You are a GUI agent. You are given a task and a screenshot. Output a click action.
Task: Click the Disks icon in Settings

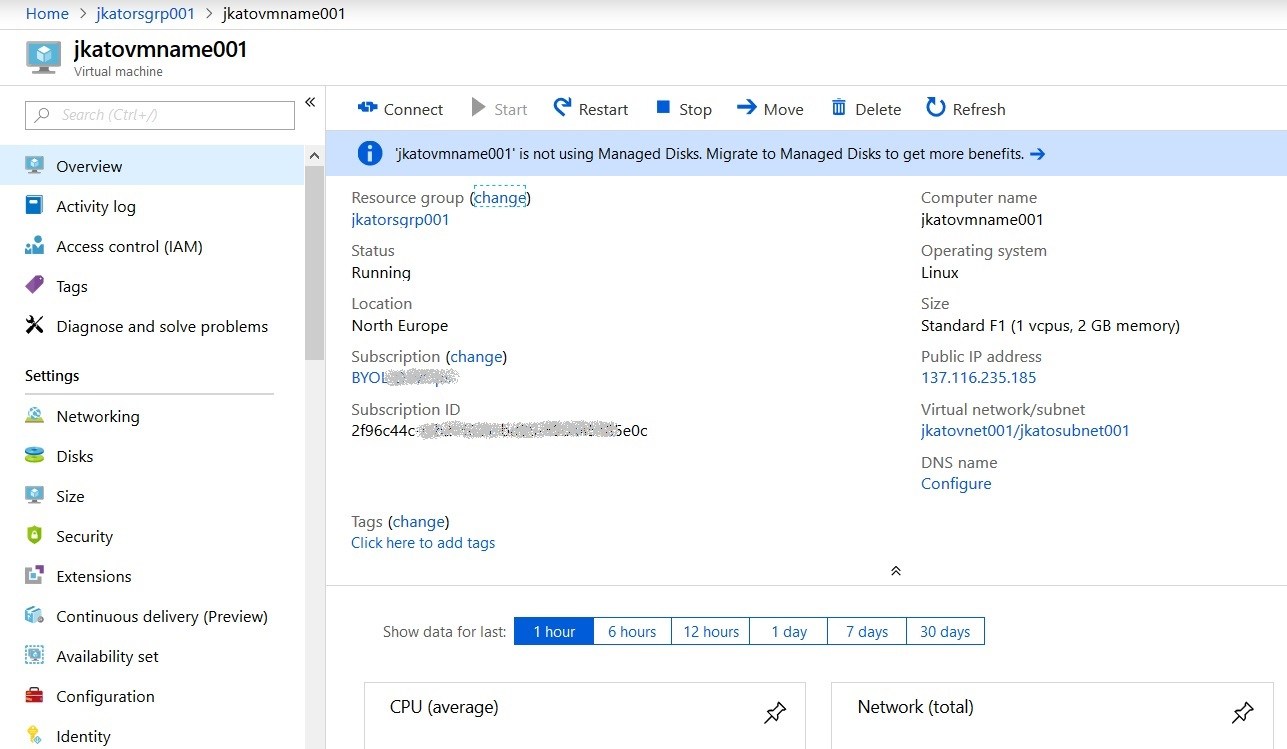tap(35, 456)
